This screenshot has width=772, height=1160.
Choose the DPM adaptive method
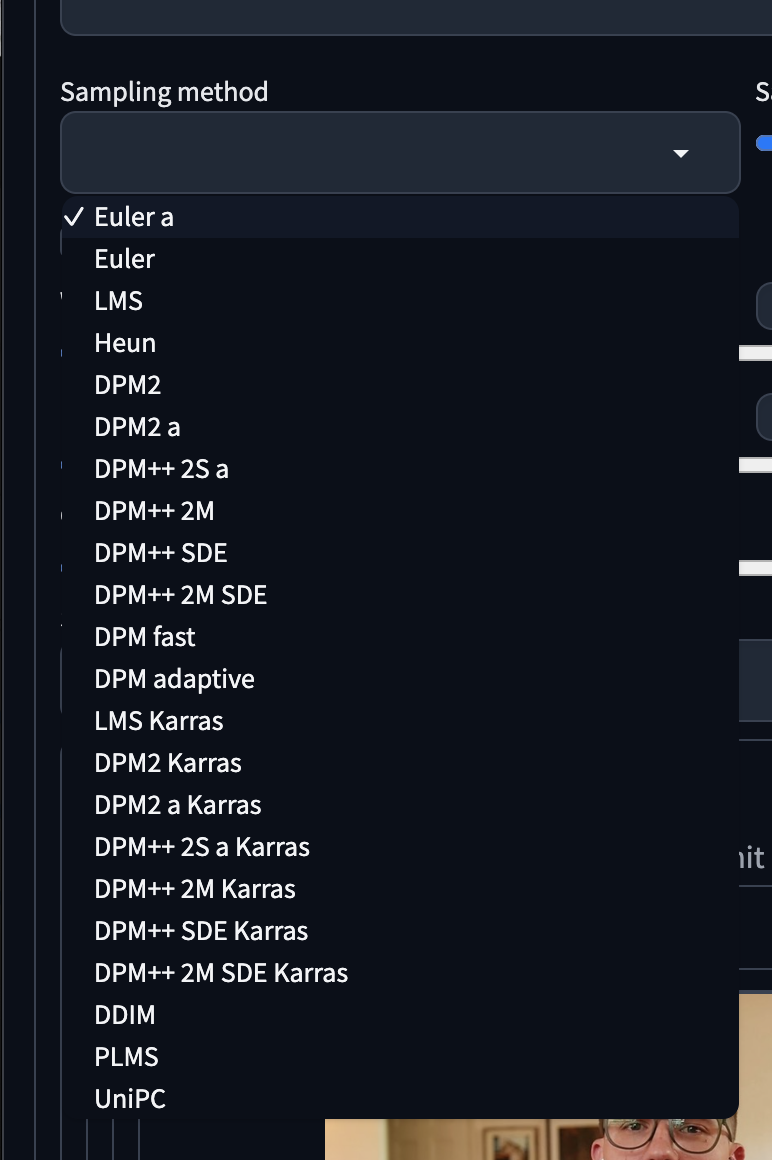click(x=174, y=678)
